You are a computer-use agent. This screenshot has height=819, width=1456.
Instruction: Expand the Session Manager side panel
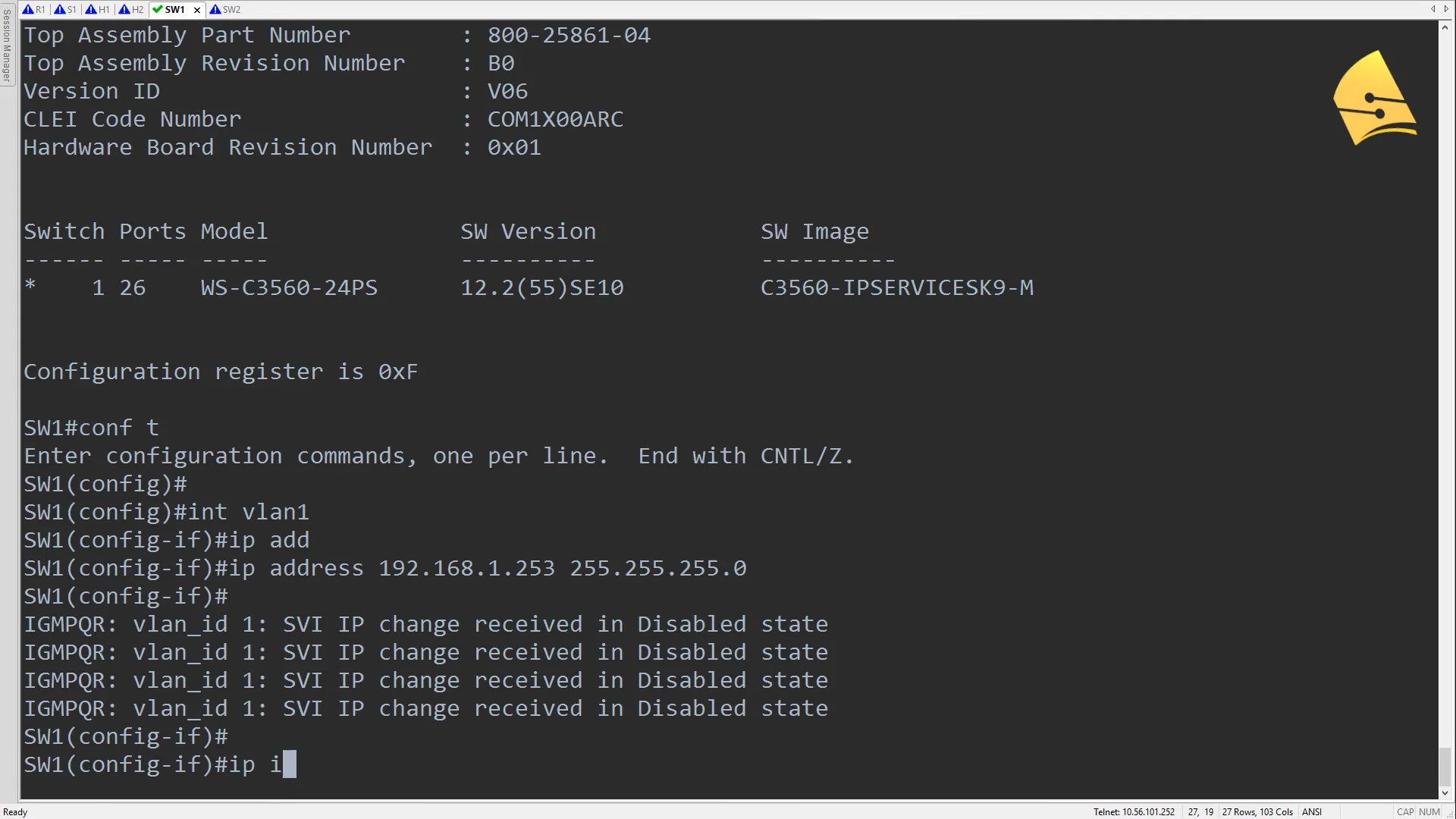point(7,45)
